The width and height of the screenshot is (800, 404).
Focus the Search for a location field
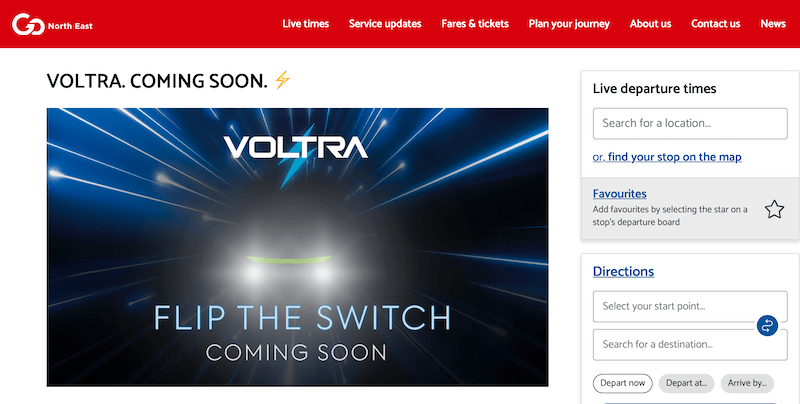click(x=690, y=123)
